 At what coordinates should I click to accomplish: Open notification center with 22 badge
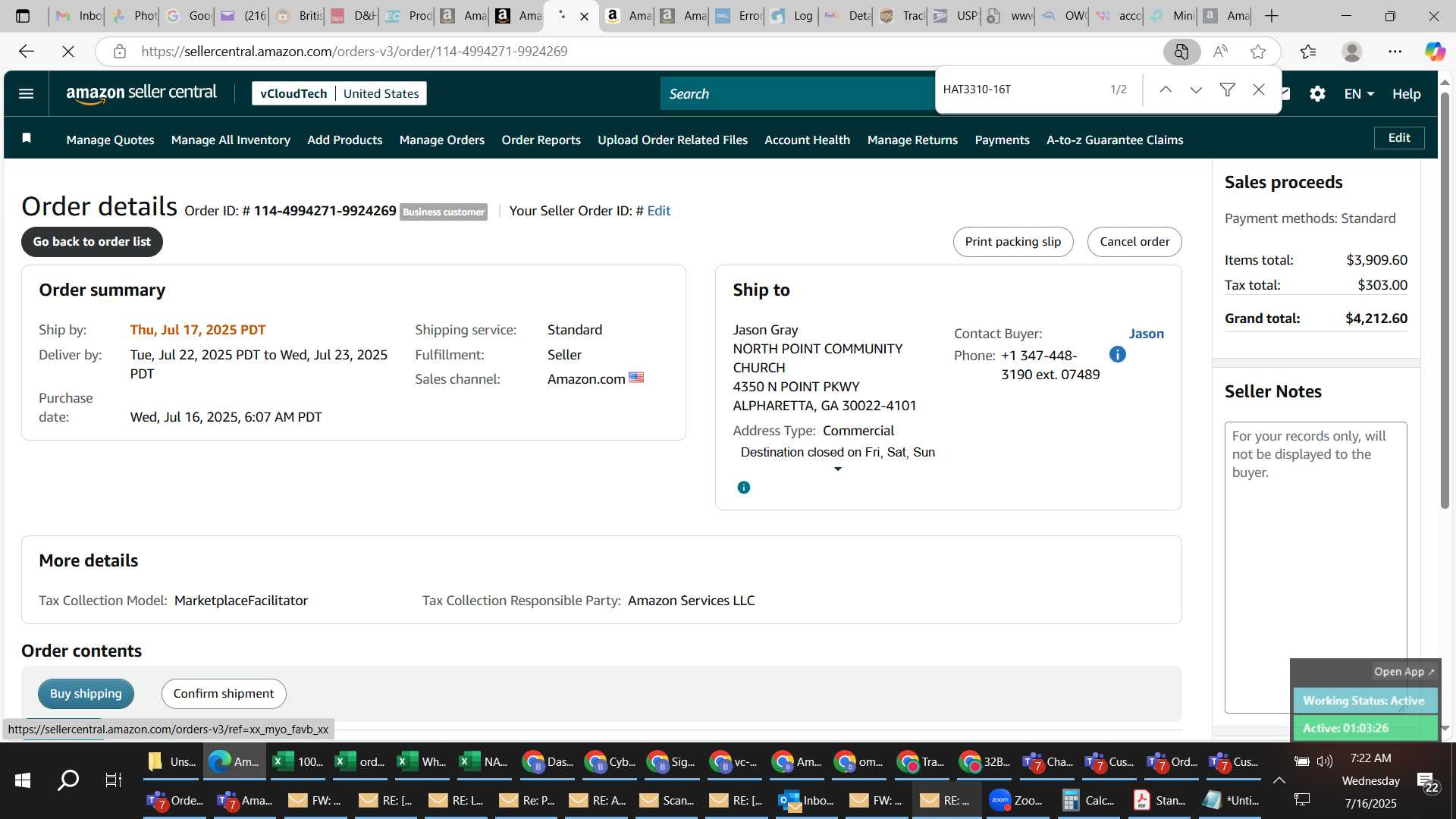coord(1427,782)
